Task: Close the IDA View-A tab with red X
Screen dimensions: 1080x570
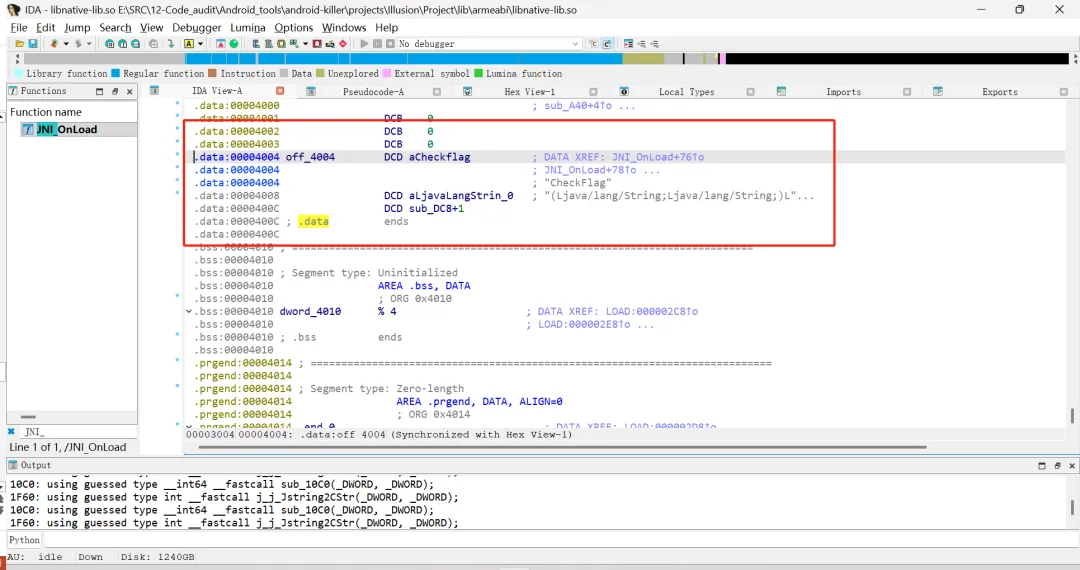Action: click(280, 91)
